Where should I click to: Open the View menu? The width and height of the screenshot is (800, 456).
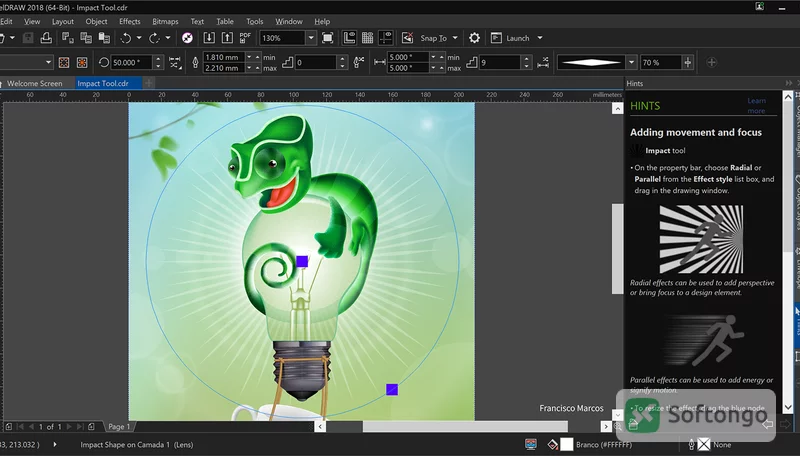point(32,21)
